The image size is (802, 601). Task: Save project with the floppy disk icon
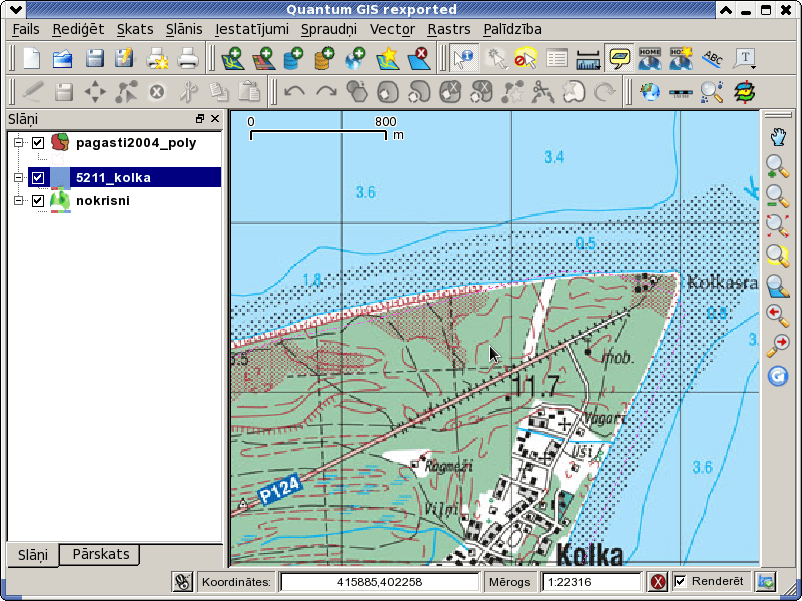(x=95, y=58)
